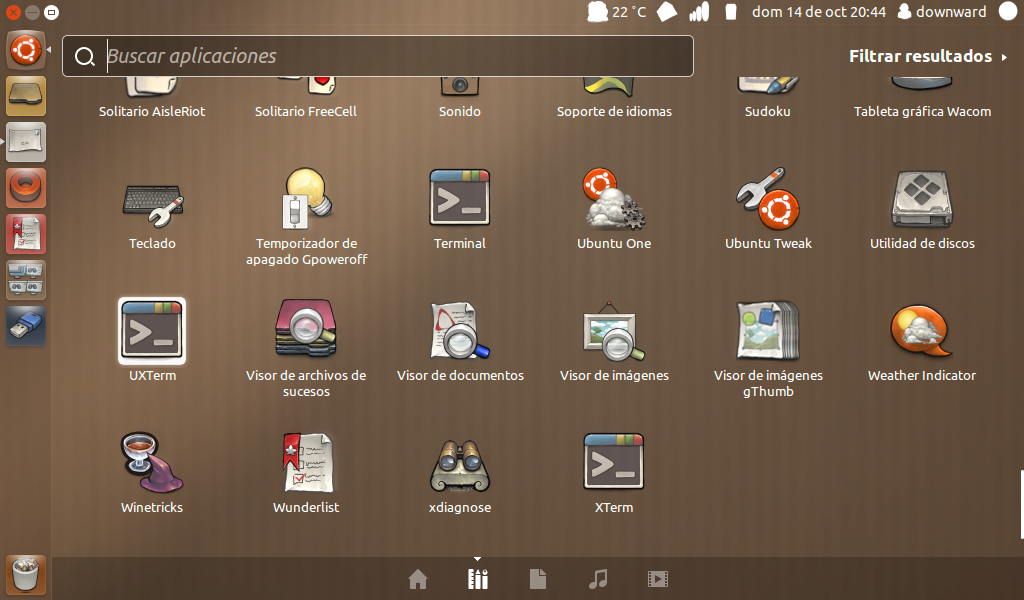Viewport: 1024px width, 600px height.
Task: Open Visor de documentos
Action: pos(460,330)
